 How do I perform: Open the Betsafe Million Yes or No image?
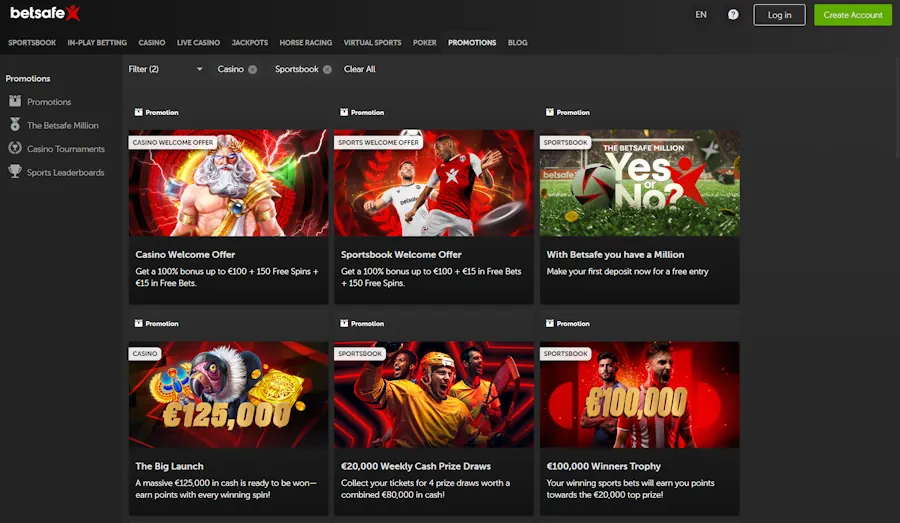pyautogui.click(x=639, y=183)
